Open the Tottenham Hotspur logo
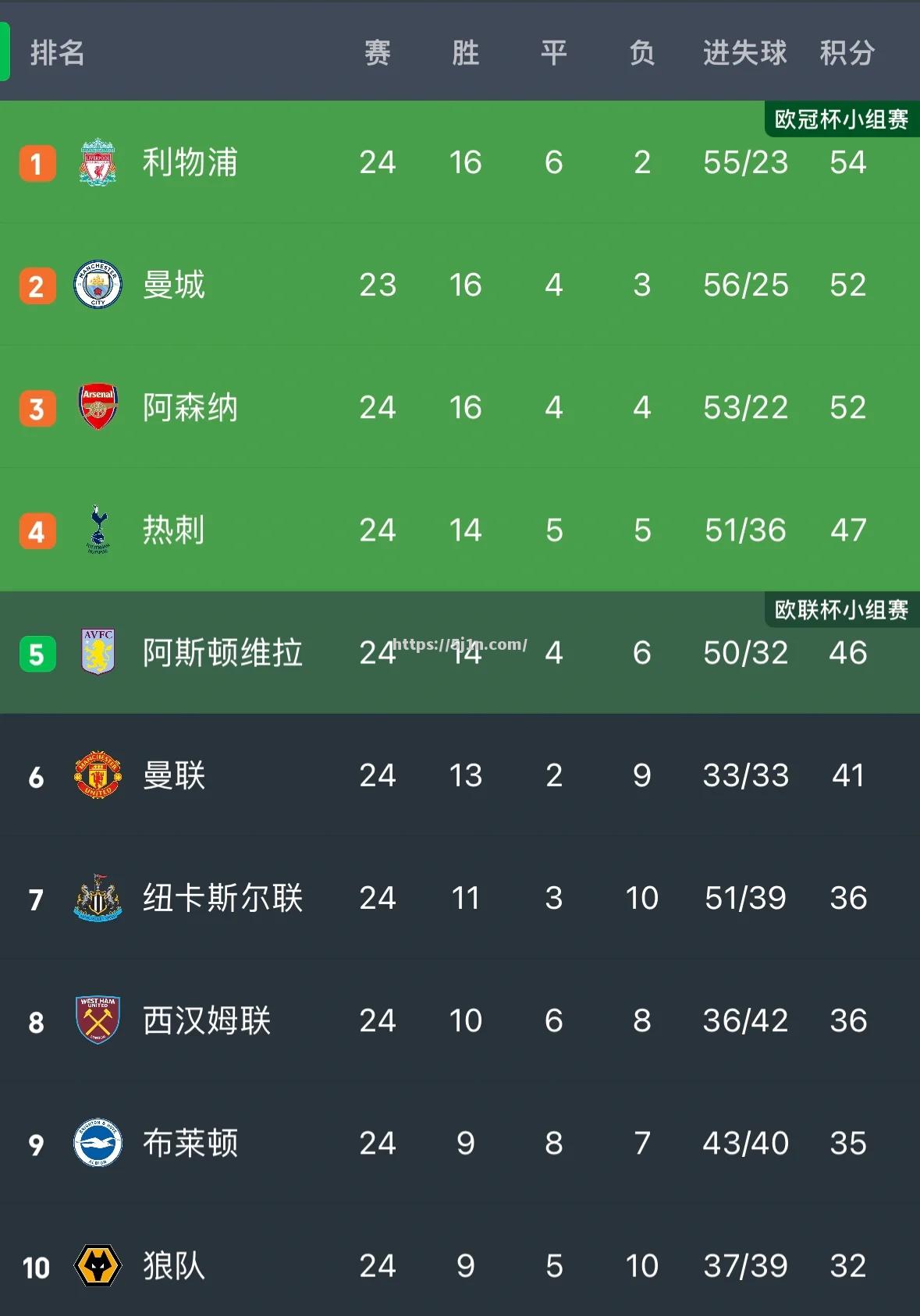This screenshot has height=1316, width=920. (98, 530)
